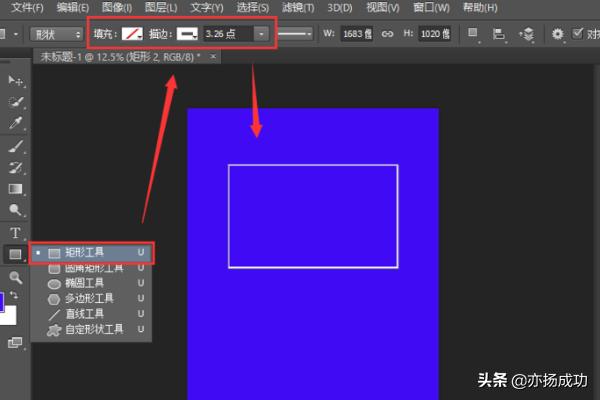600x400 pixels.
Task: Toggle the 对齐 align edges checkbox
Action: point(578,33)
